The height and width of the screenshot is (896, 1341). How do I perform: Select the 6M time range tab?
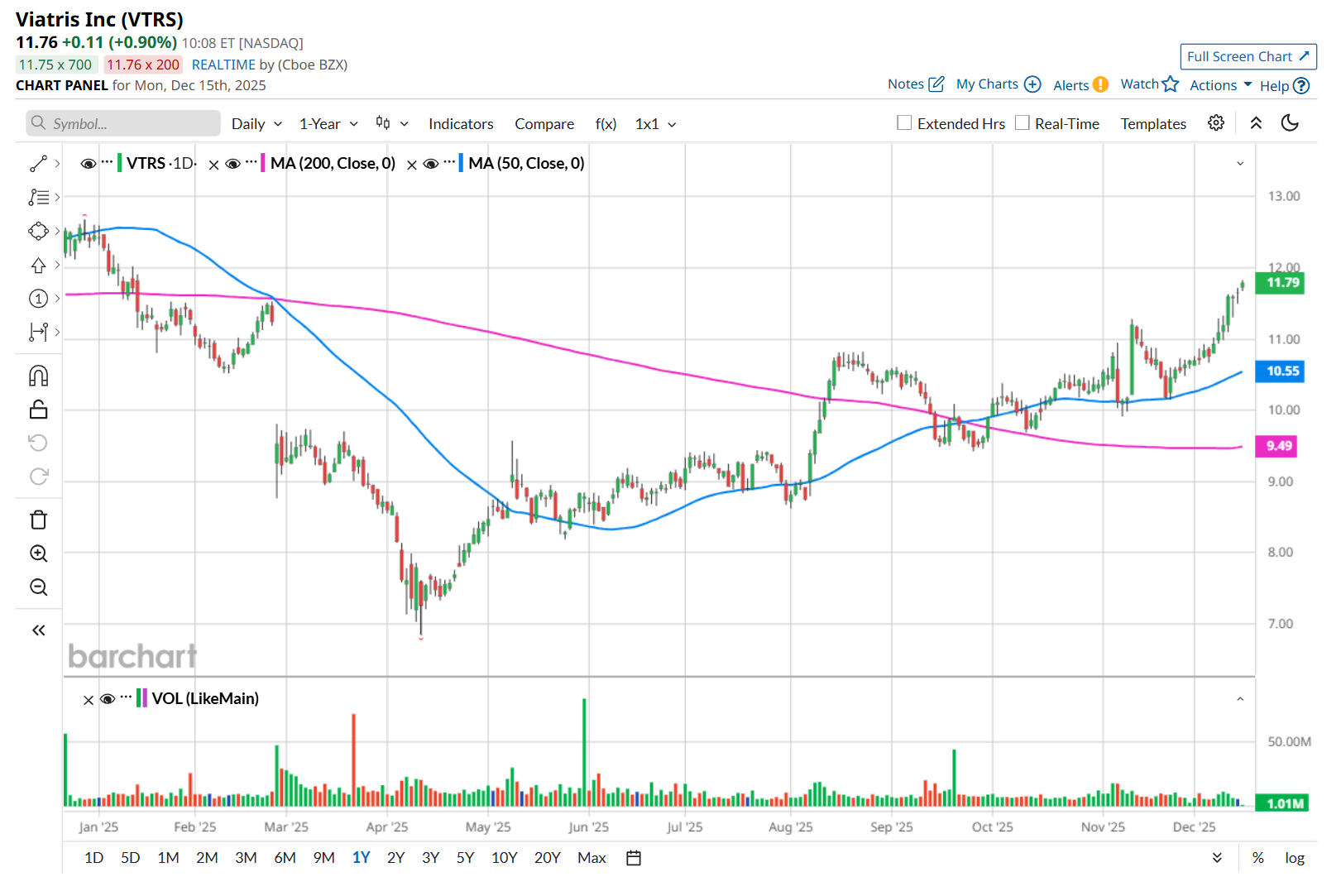point(285,858)
